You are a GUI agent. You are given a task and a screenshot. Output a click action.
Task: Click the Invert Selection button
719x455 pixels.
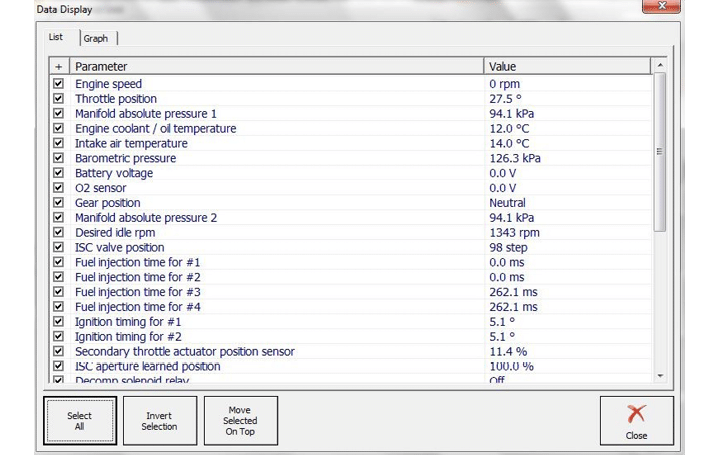(159, 421)
